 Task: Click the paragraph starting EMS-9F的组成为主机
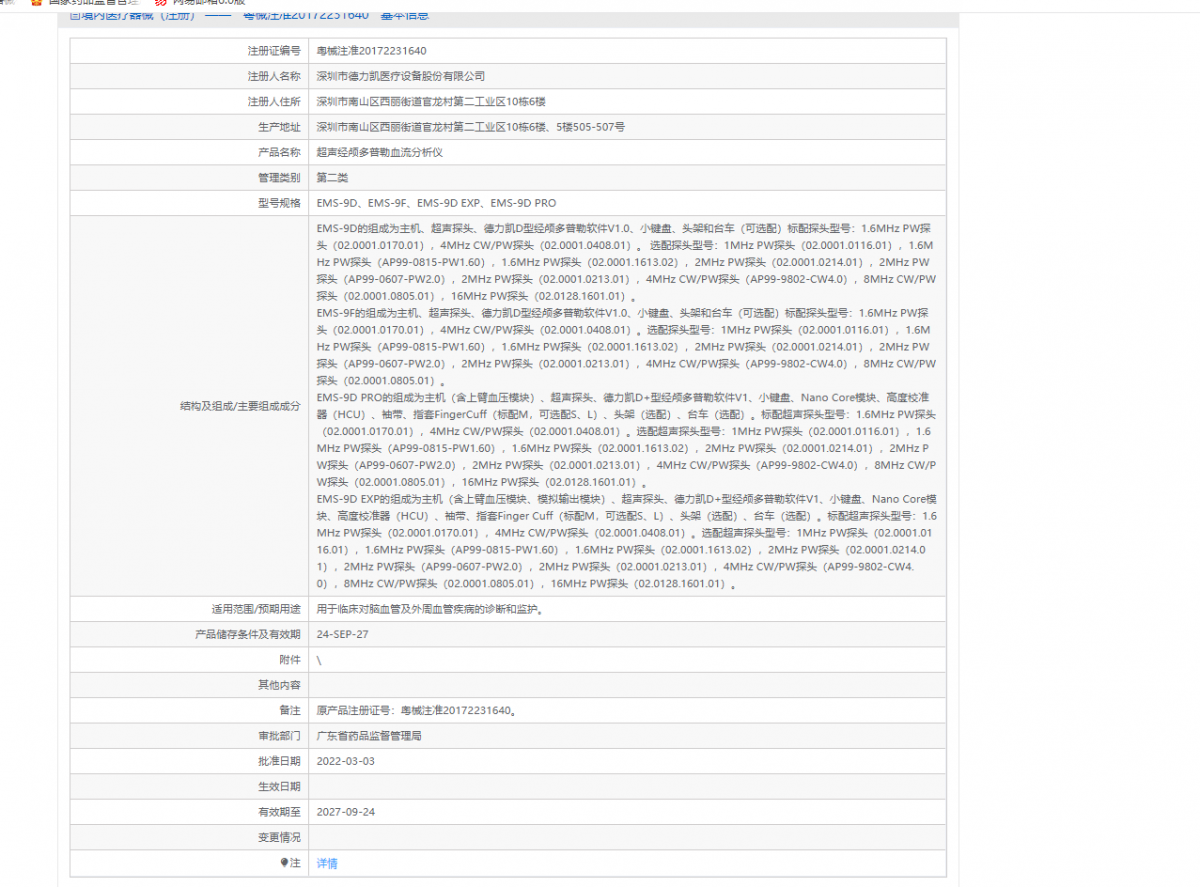click(x=627, y=346)
